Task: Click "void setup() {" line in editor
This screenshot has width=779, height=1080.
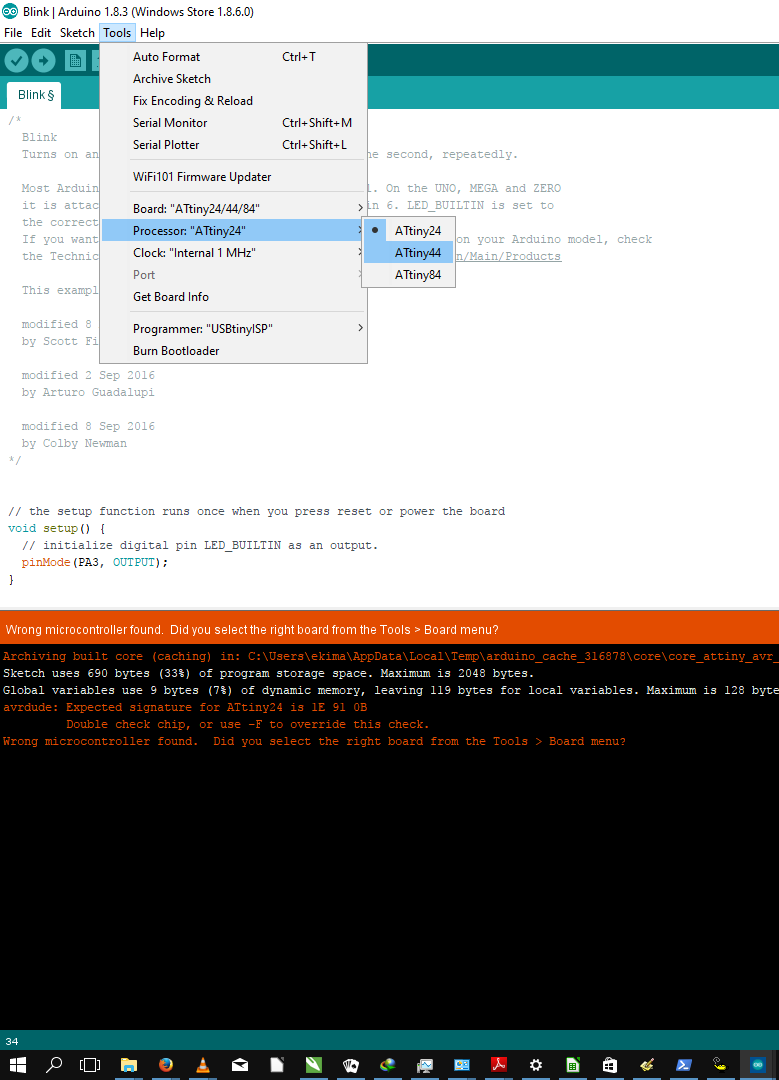Action: tap(56, 528)
